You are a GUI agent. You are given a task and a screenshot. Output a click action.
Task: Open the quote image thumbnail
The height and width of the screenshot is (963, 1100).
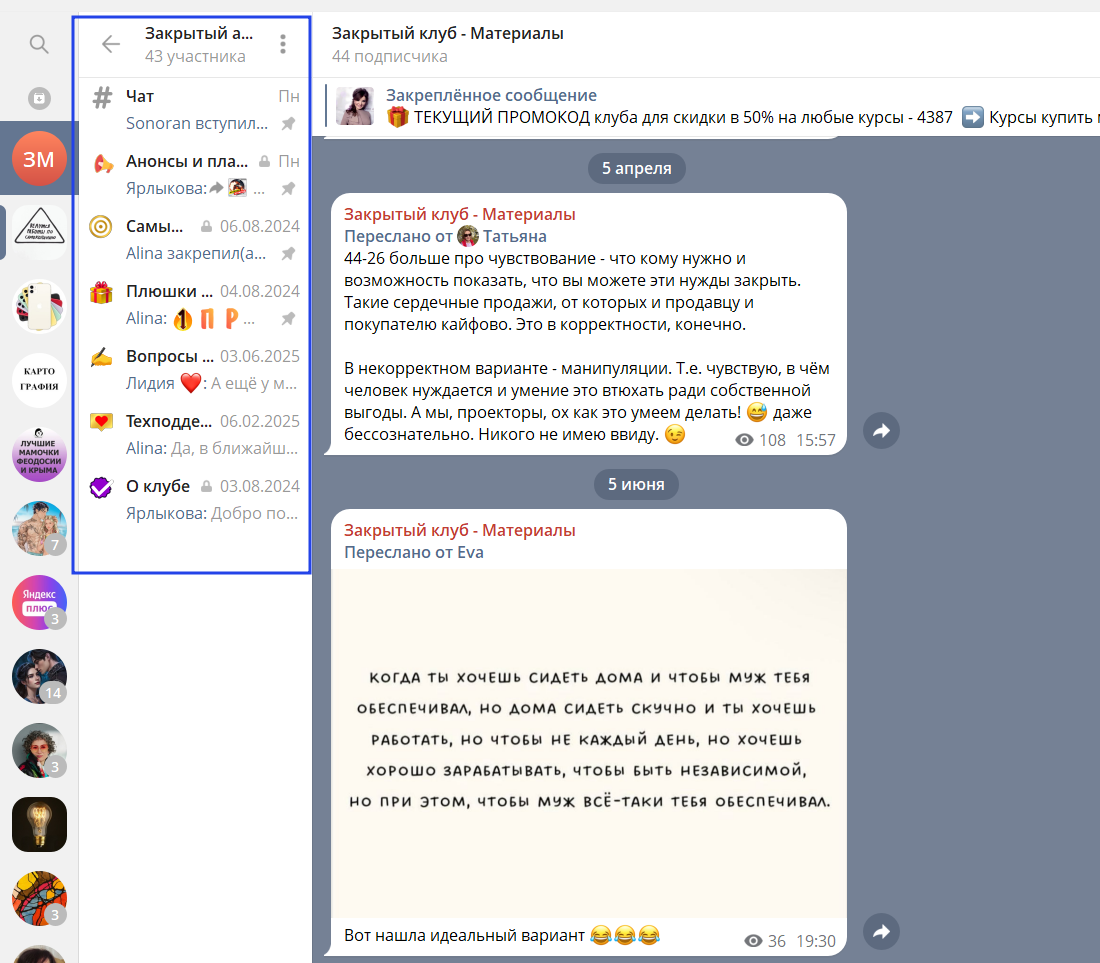(589, 743)
